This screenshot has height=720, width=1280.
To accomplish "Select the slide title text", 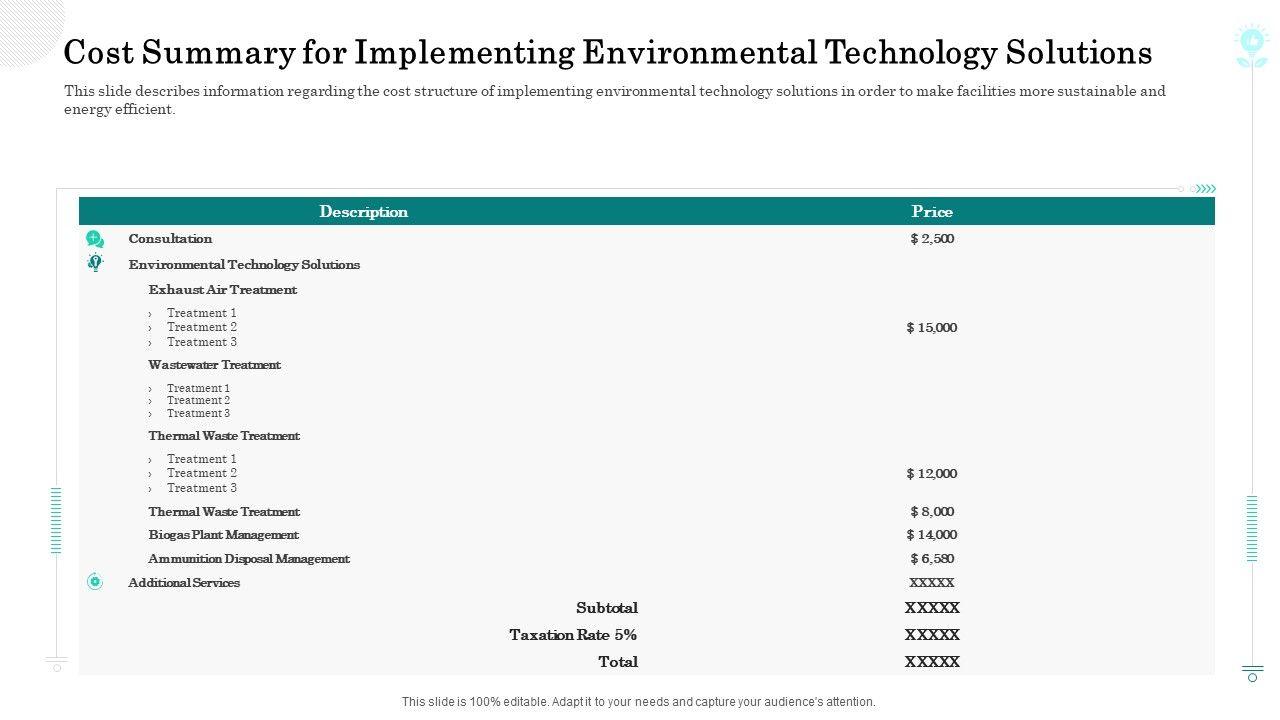I will point(608,52).
